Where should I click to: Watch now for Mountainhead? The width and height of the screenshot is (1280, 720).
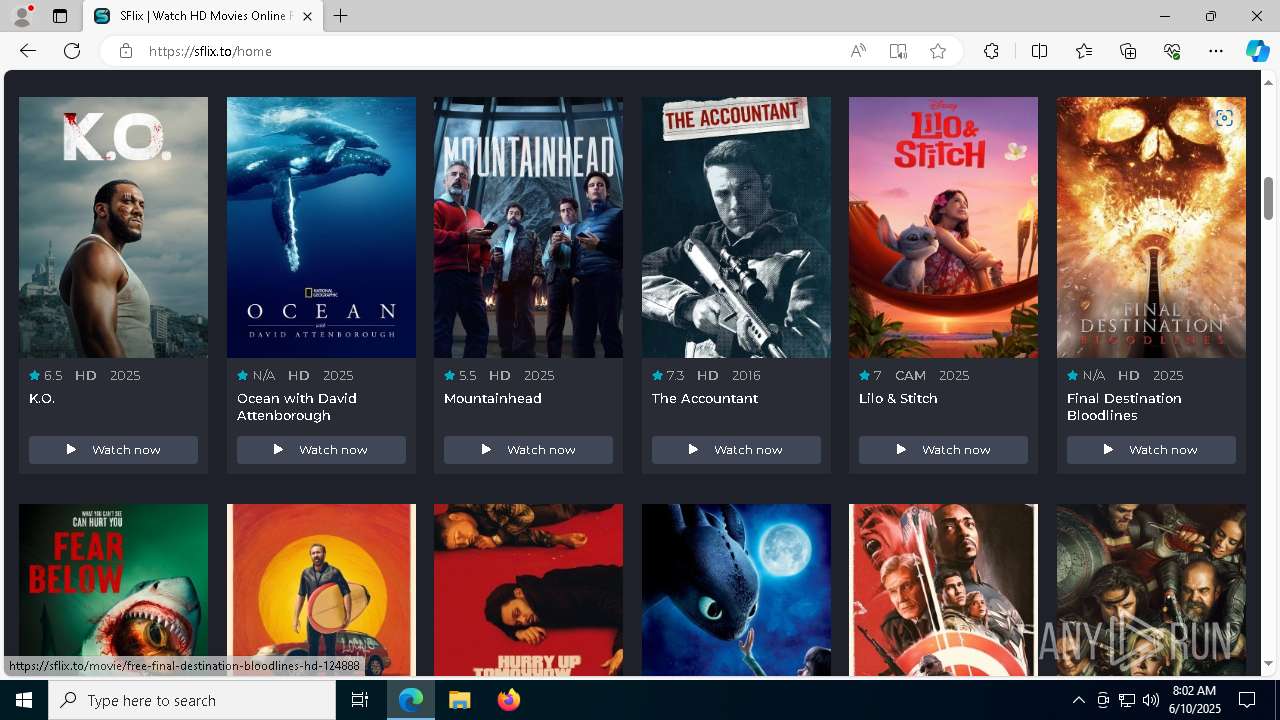[528, 450]
